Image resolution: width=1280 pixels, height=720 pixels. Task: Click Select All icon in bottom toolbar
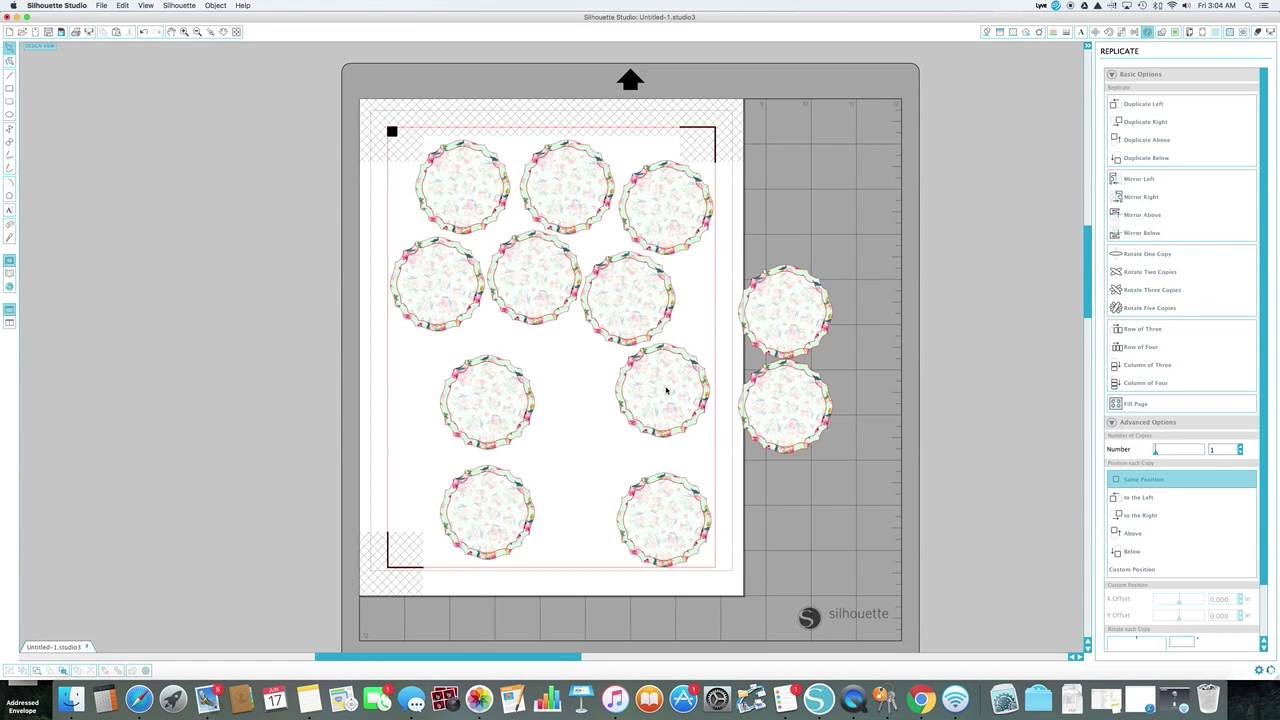(x=36, y=670)
